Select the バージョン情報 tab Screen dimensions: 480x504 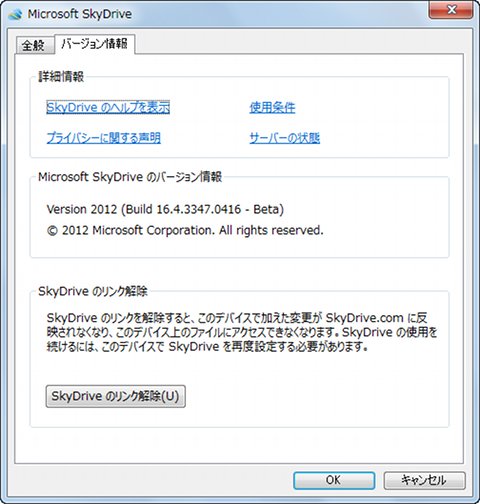point(95,44)
